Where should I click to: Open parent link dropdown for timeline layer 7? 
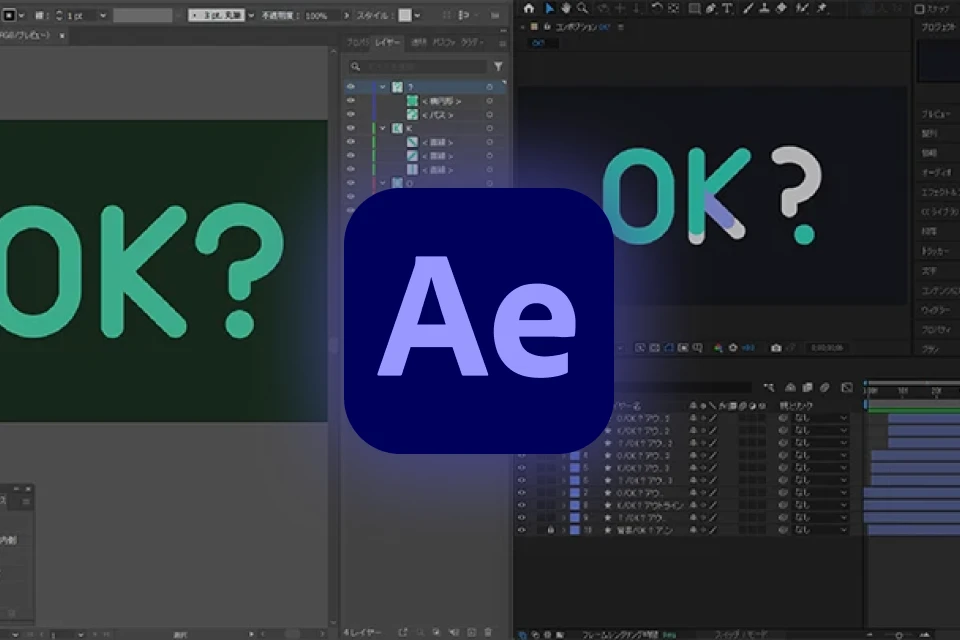(820, 493)
